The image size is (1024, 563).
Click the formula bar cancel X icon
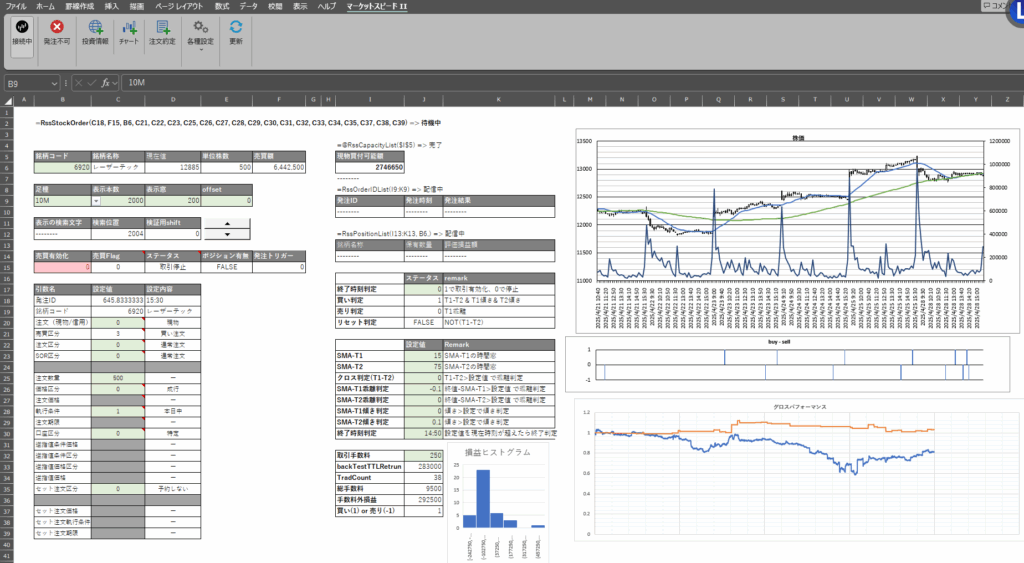(78, 83)
